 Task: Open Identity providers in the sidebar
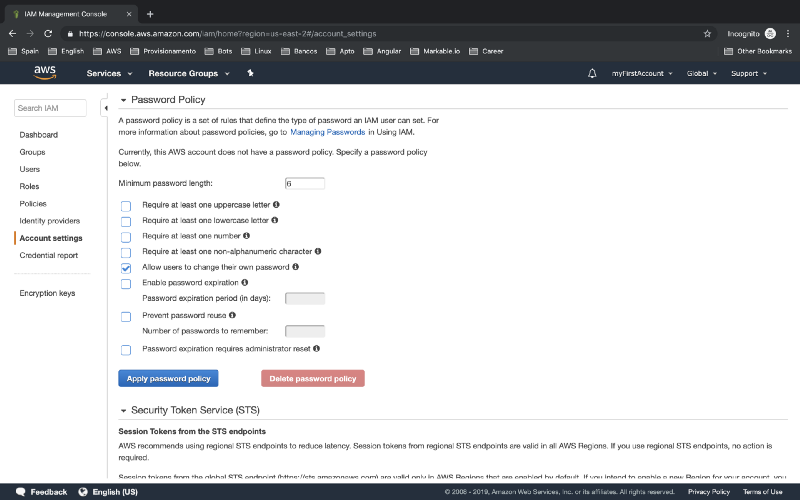[49, 221]
